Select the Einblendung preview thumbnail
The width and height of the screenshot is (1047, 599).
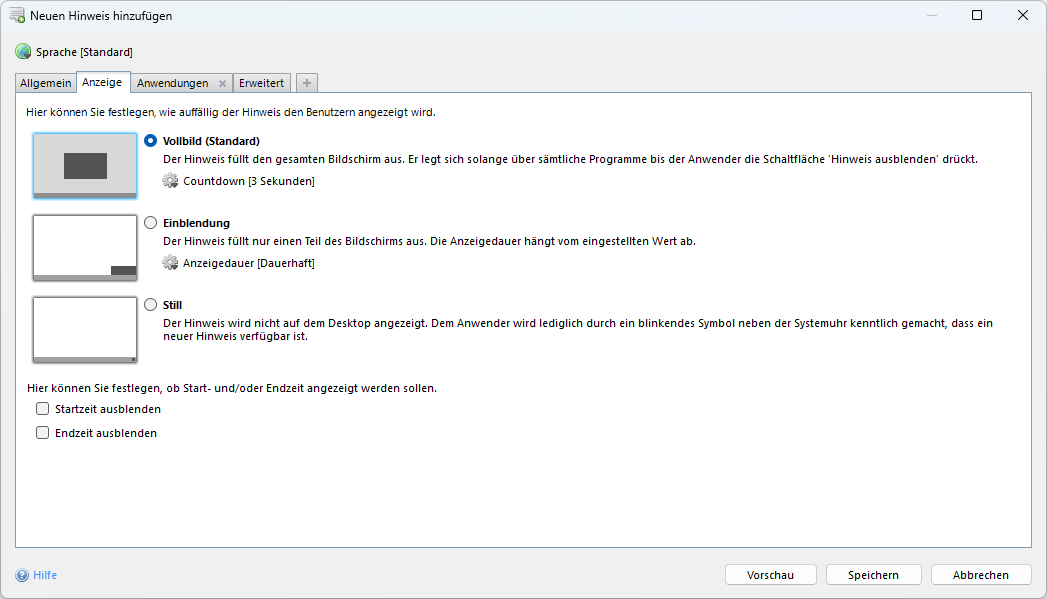pos(84,247)
